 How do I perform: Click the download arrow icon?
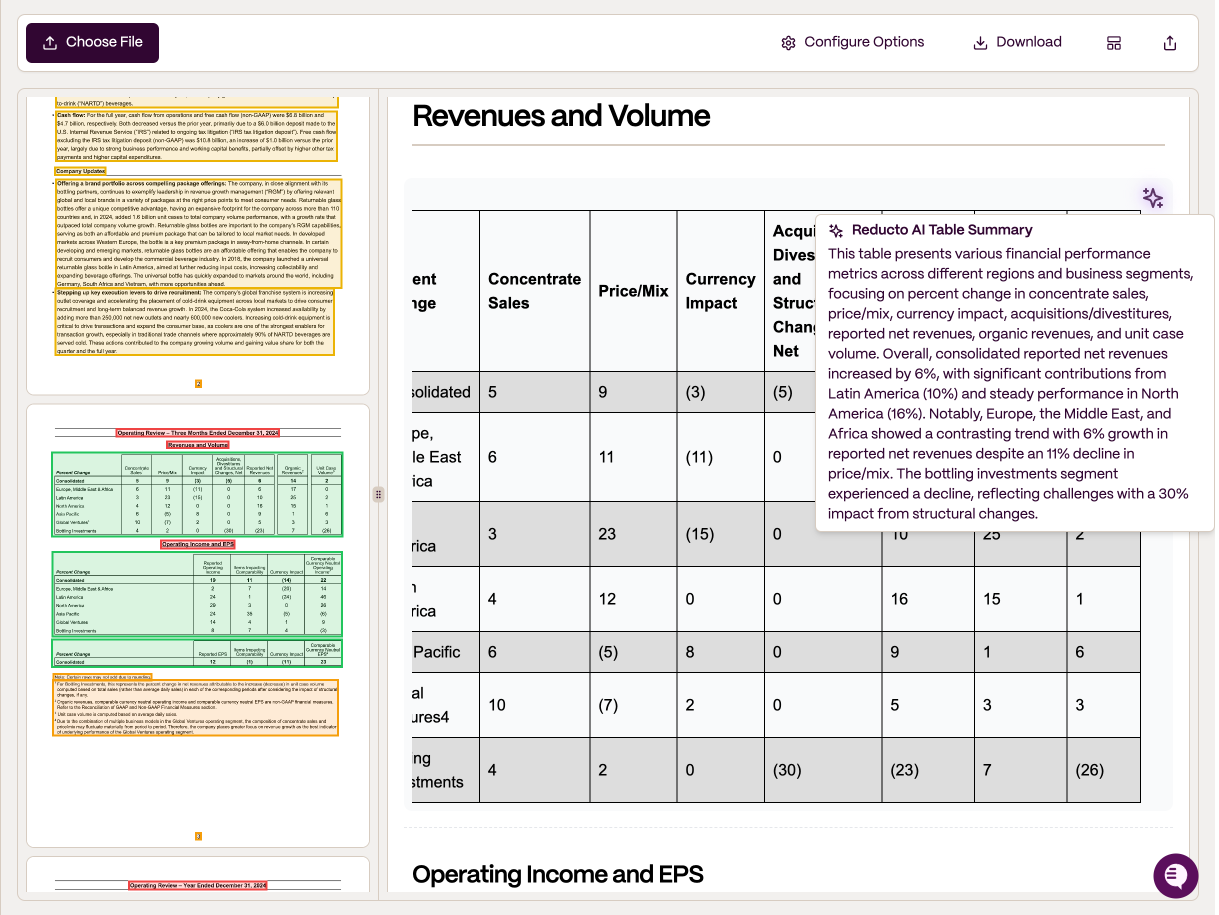(980, 43)
